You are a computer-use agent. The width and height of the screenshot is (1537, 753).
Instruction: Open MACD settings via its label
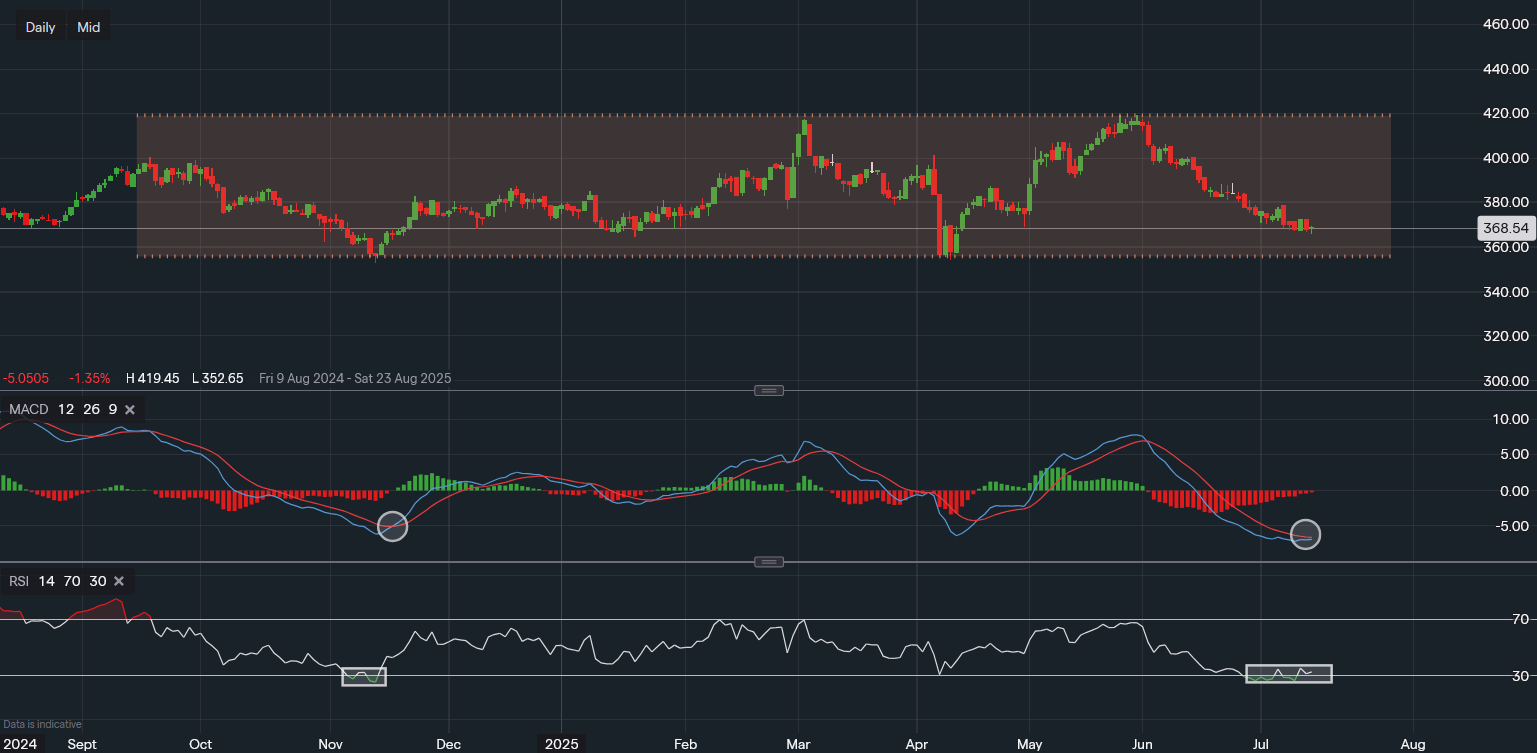(x=28, y=409)
